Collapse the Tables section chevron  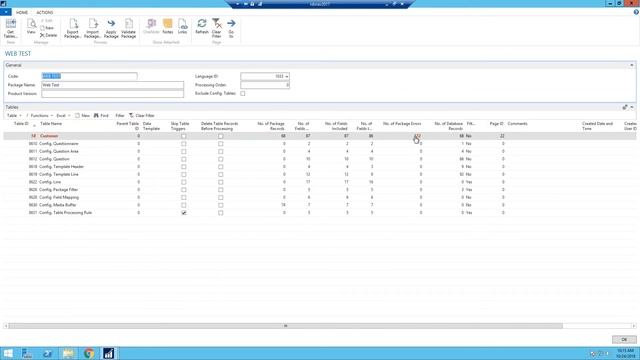tap(632, 107)
